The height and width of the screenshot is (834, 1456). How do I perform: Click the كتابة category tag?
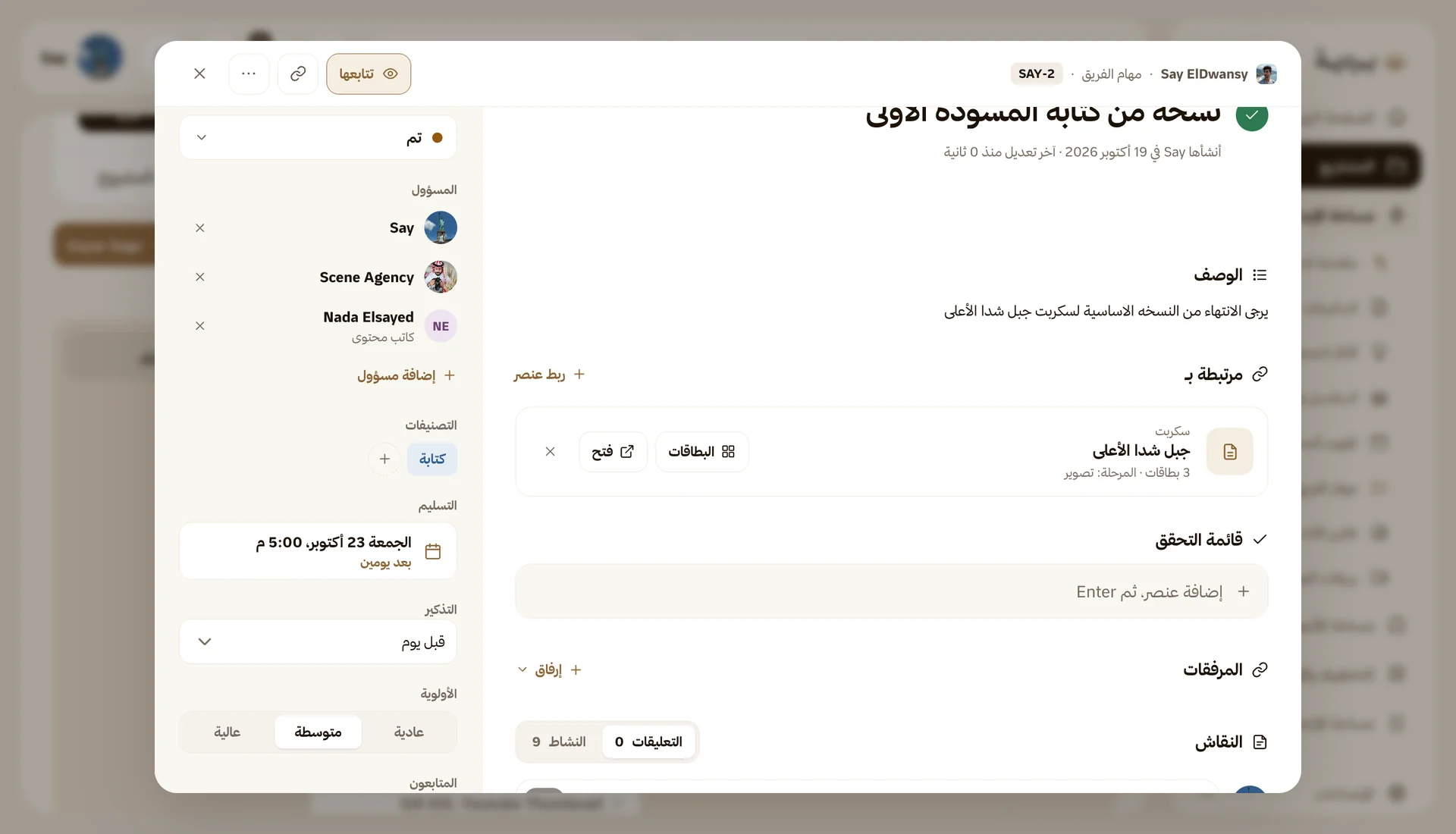point(432,459)
